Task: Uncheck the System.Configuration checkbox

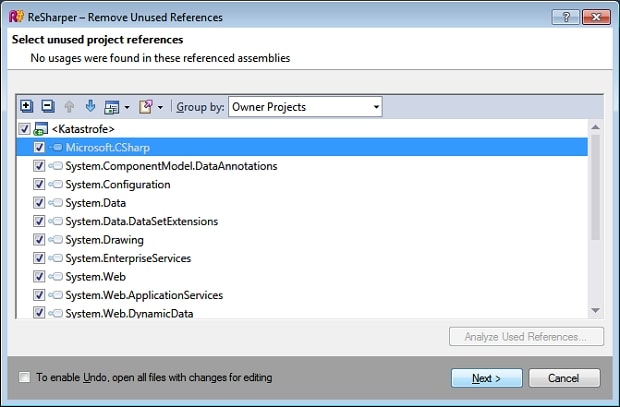Action: (39, 184)
